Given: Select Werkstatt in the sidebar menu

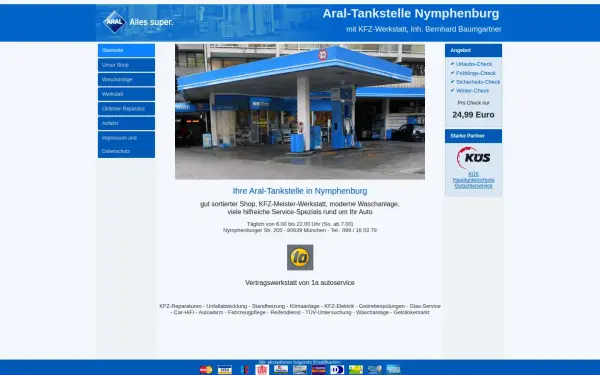Looking at the screenshot, I should click(x=126, y=94).
